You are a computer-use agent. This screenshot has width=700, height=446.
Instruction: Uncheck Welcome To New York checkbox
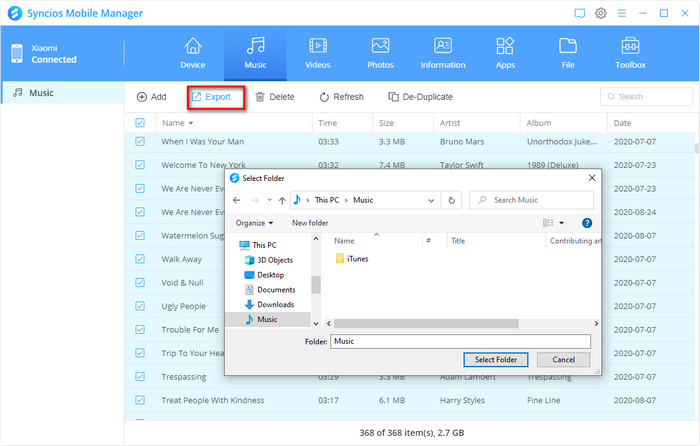coord(140,165)
